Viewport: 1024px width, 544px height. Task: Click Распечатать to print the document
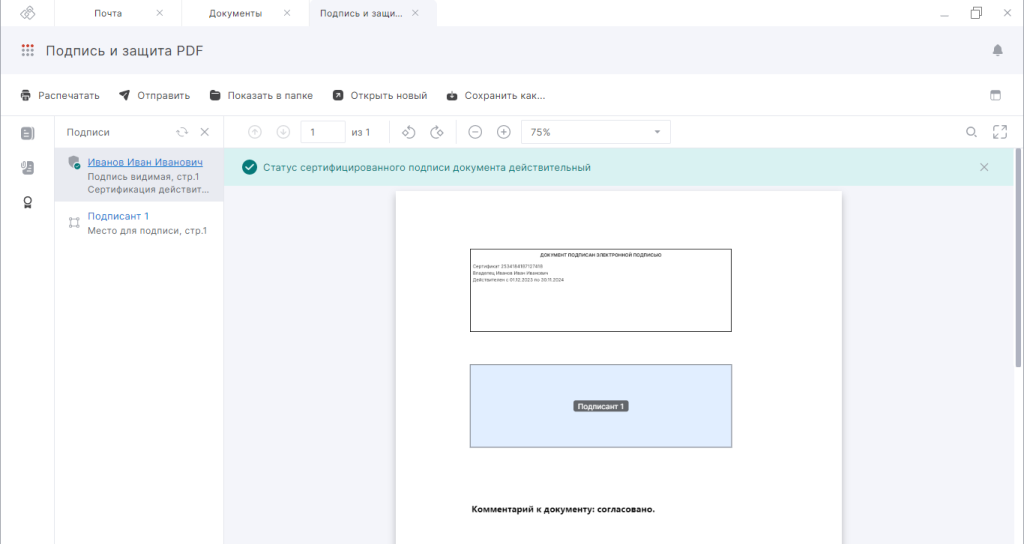(x=59, y=95)
